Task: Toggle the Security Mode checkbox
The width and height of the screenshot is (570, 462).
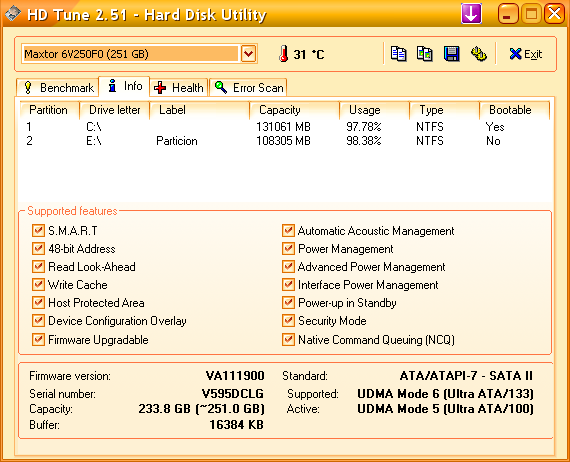Action: [288, 321]
